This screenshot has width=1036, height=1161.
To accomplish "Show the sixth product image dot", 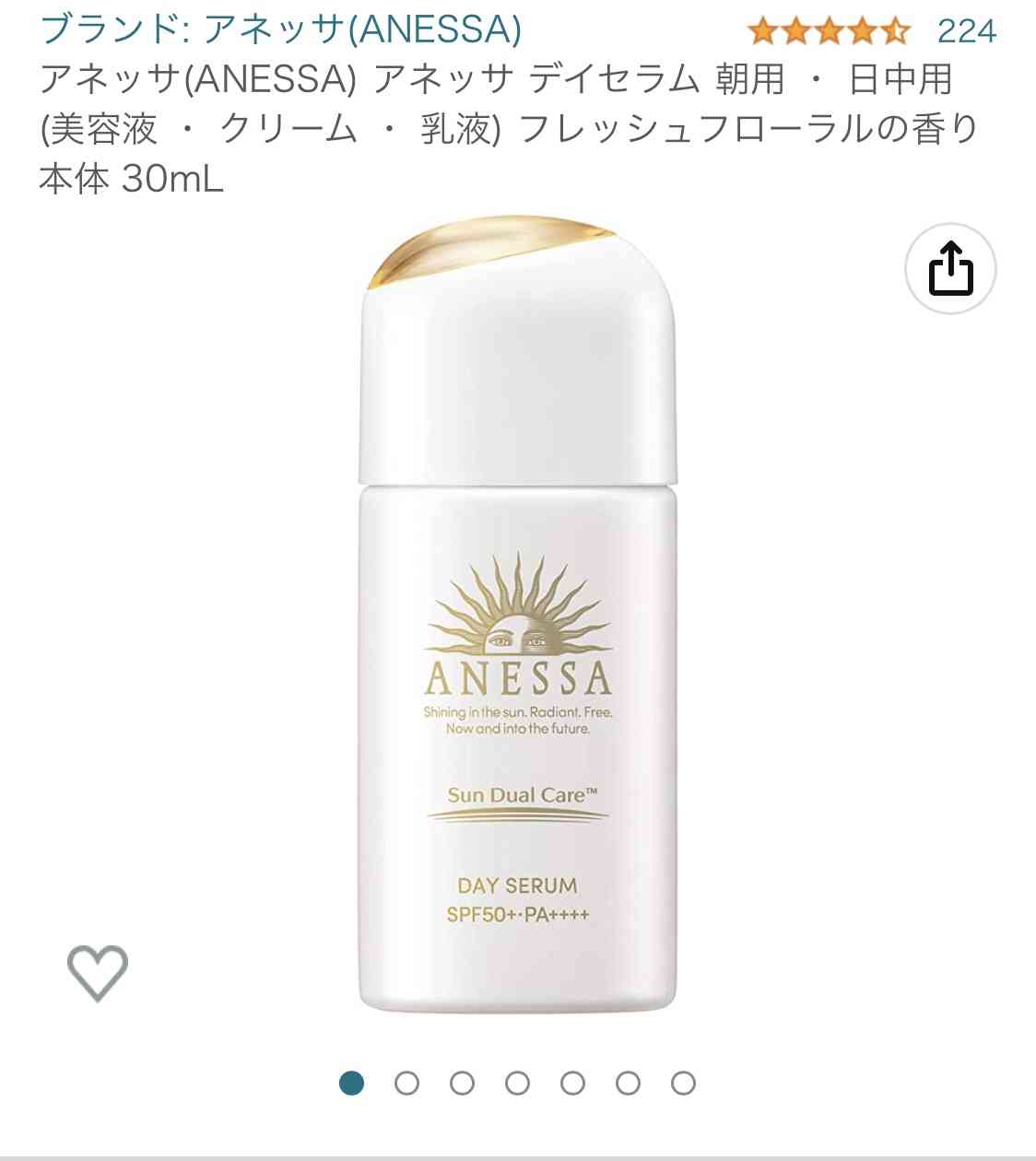I will click(628, 1083).
